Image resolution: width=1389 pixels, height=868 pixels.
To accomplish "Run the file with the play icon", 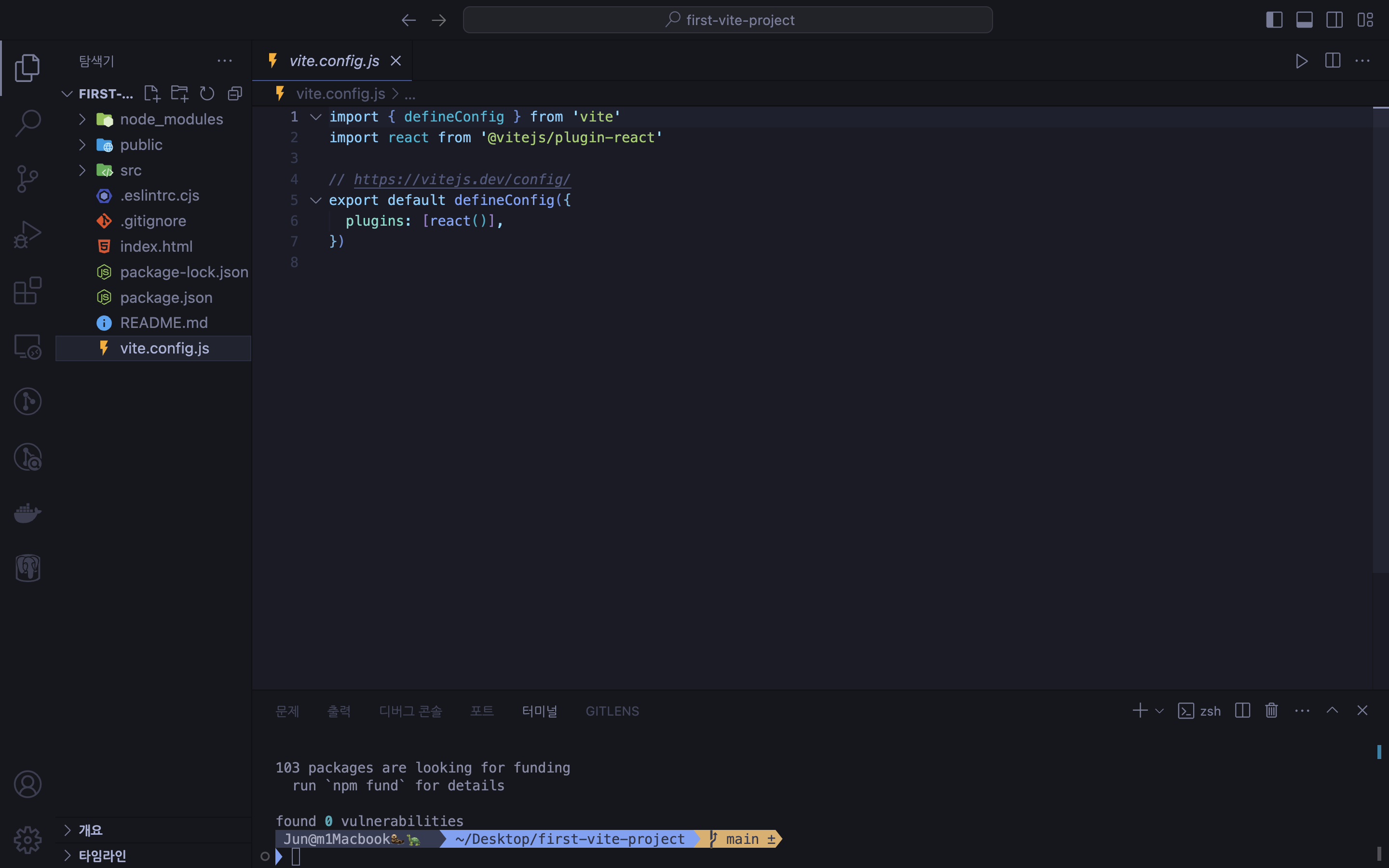I will point(1301,61).
